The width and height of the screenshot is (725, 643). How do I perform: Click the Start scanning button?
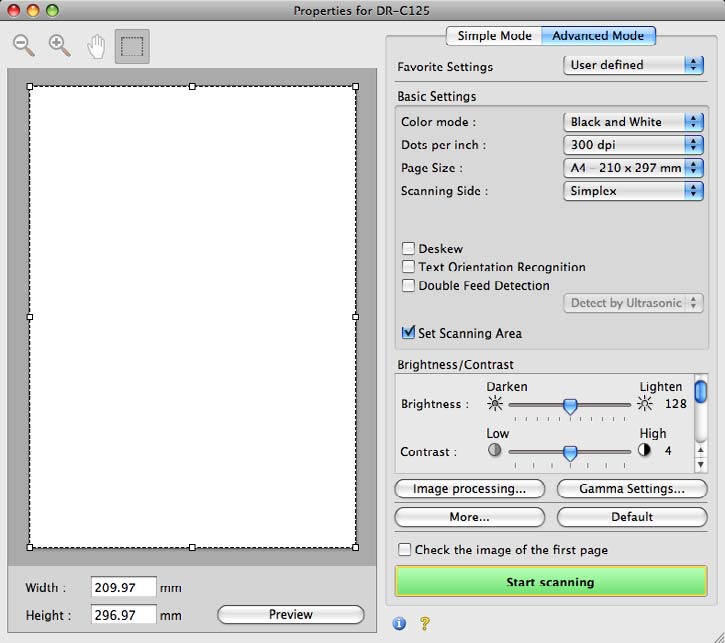tap(551, 582)
